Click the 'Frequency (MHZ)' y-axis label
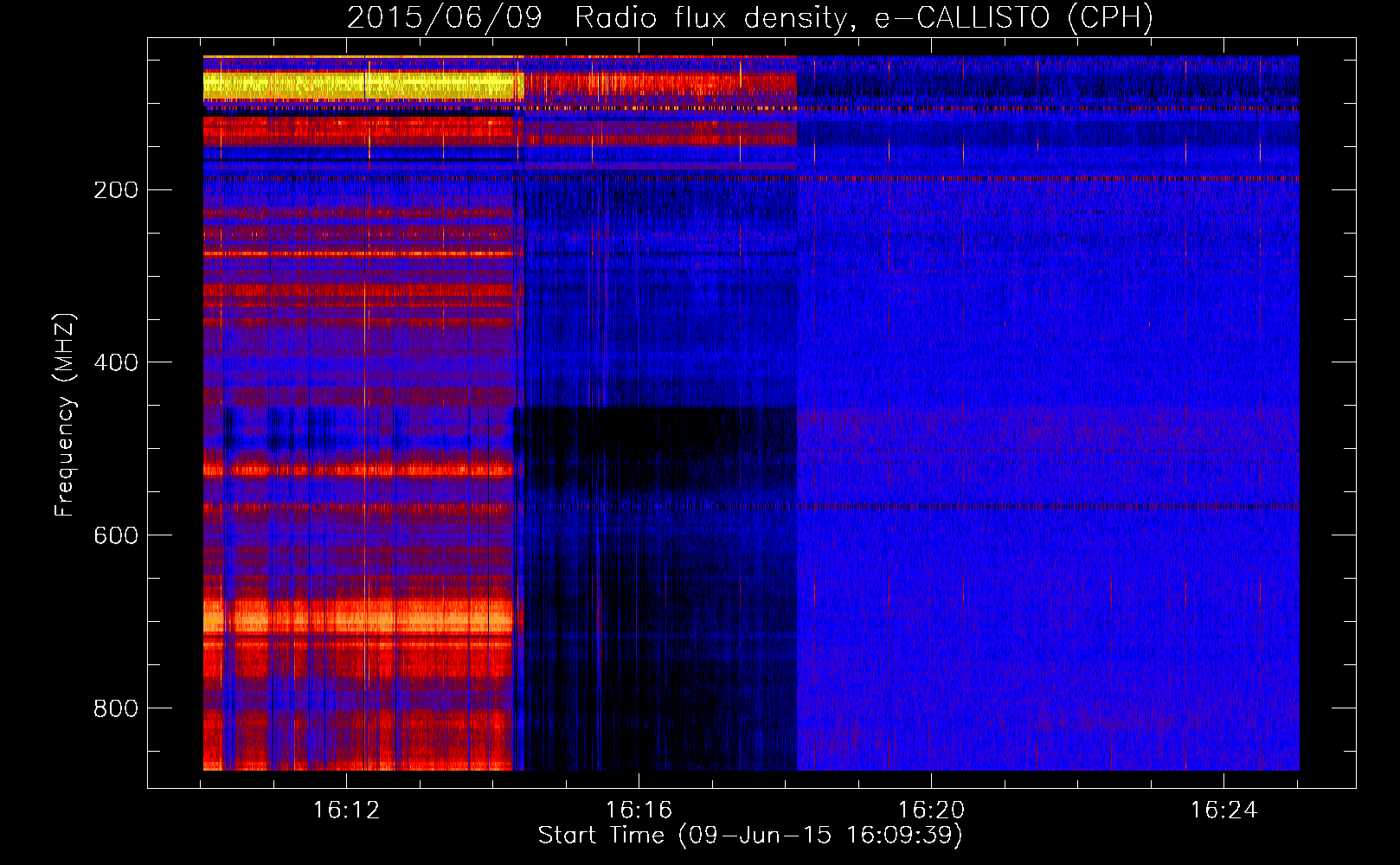 click(65, 415)
